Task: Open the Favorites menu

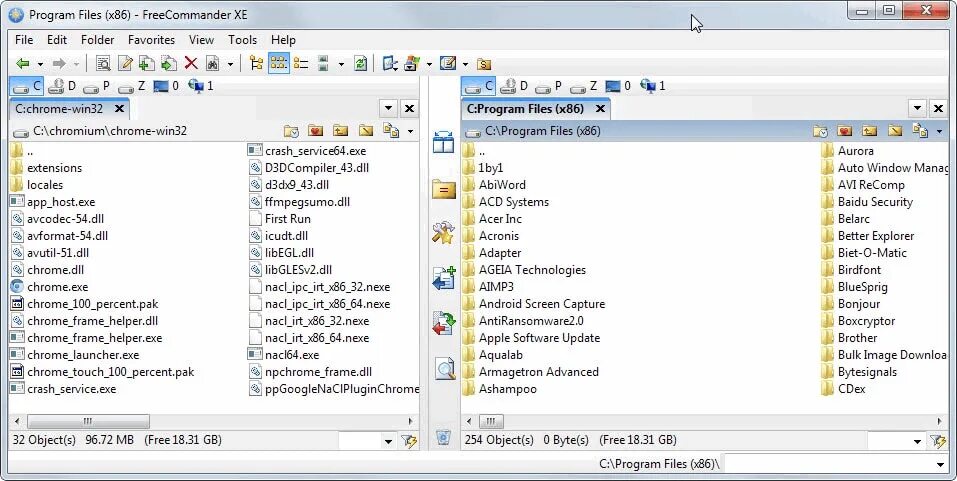Action: tap(151, 40)
